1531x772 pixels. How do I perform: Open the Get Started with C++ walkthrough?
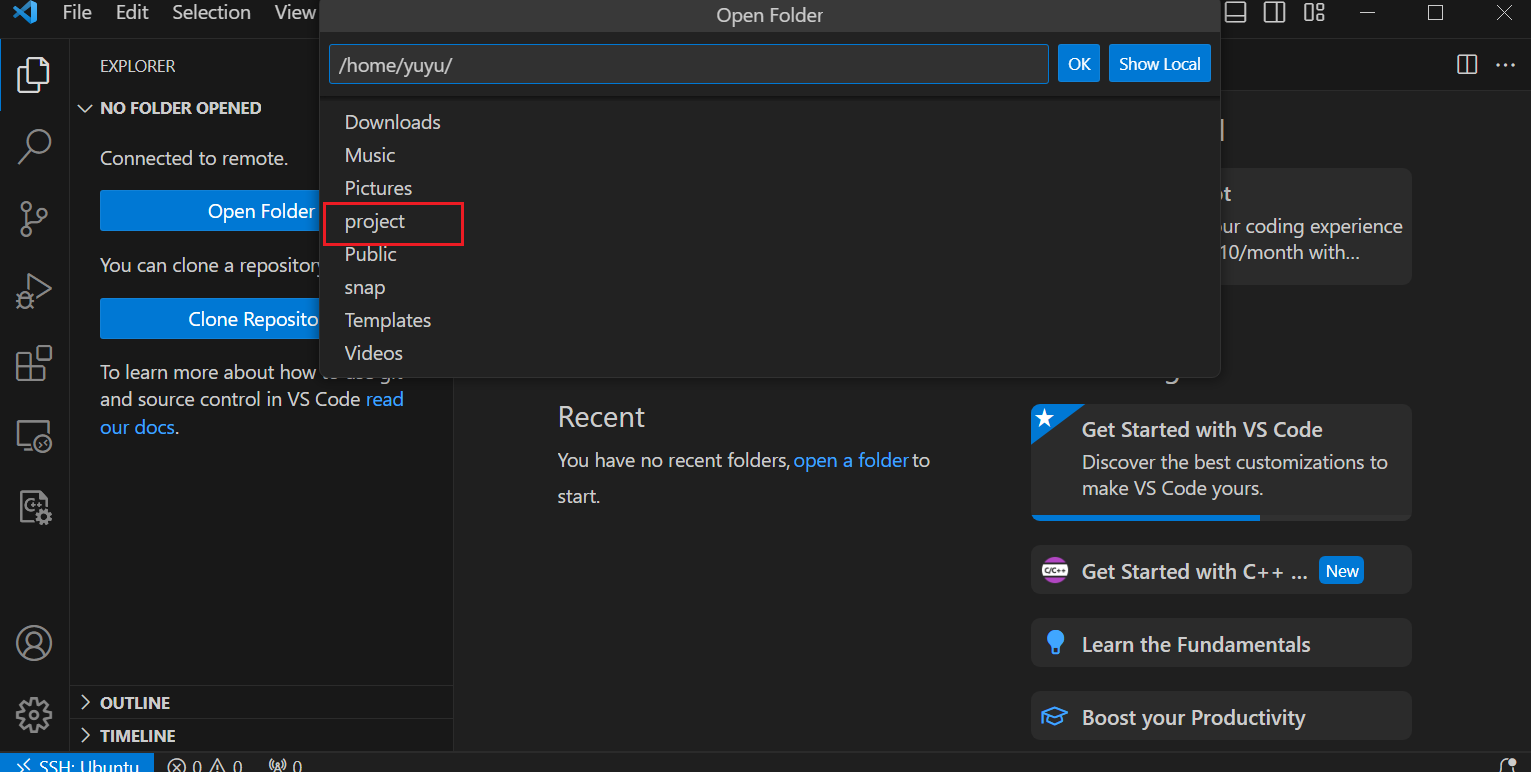(1221, 570)
